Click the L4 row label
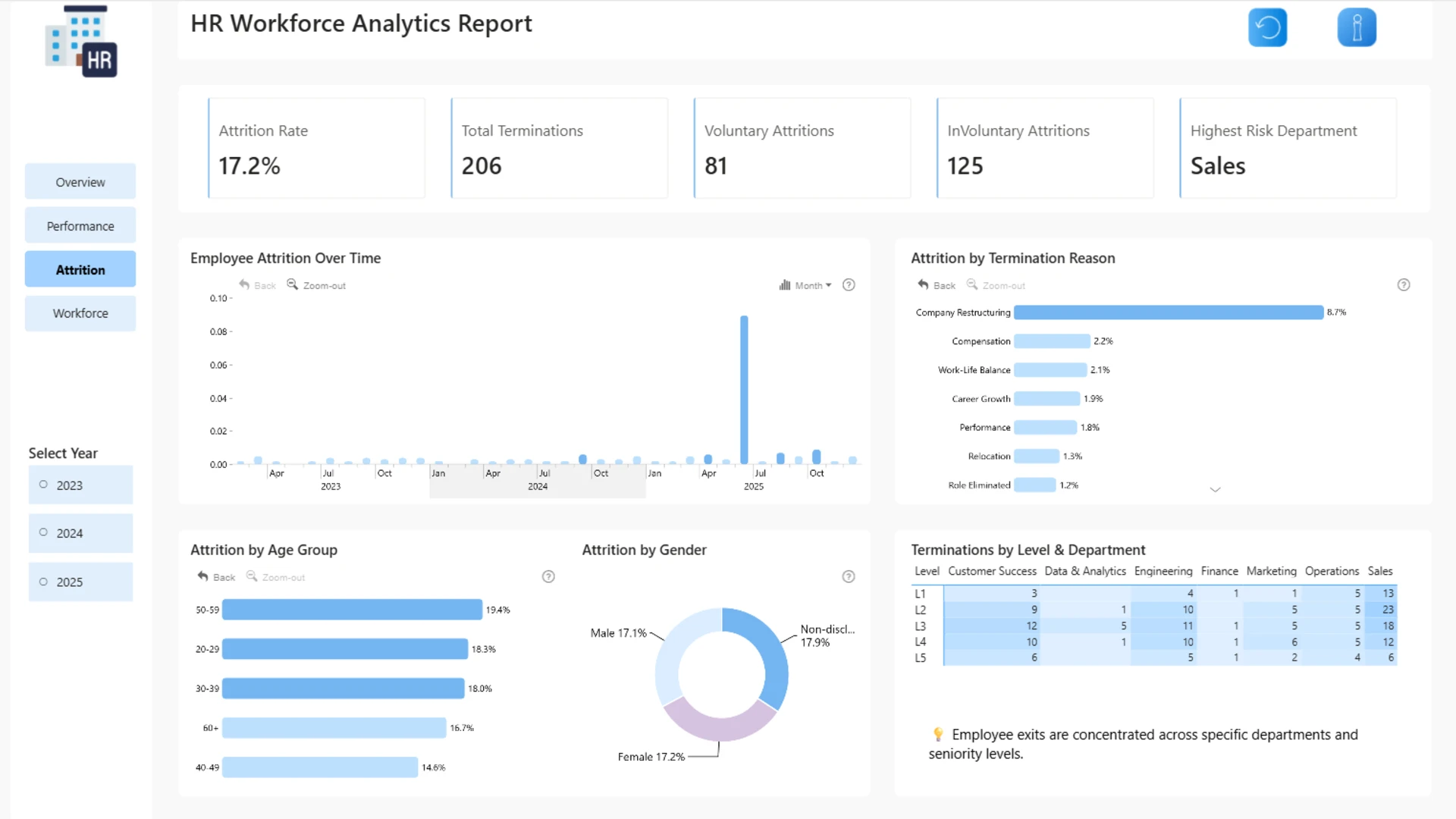This screenshot has height=819, width=1456. 920,642
